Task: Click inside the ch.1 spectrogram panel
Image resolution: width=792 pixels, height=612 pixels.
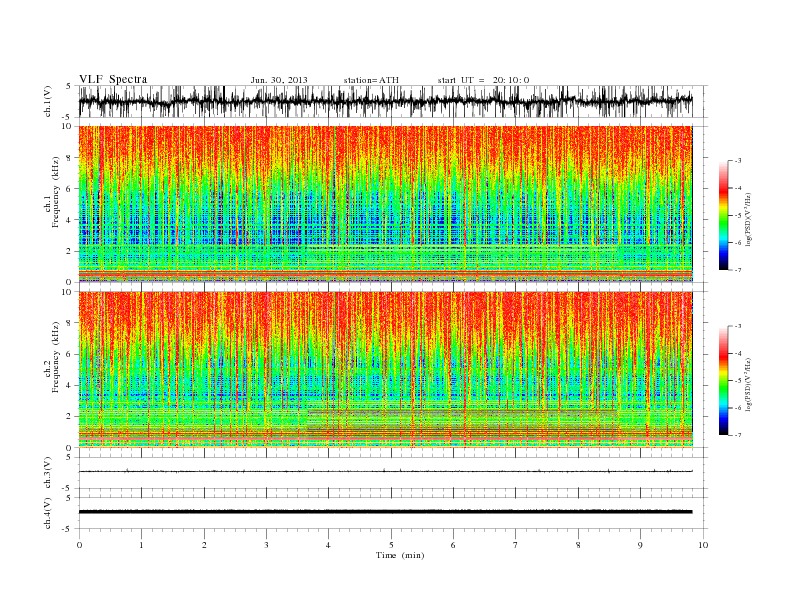Action: click(x=385, y=204)
